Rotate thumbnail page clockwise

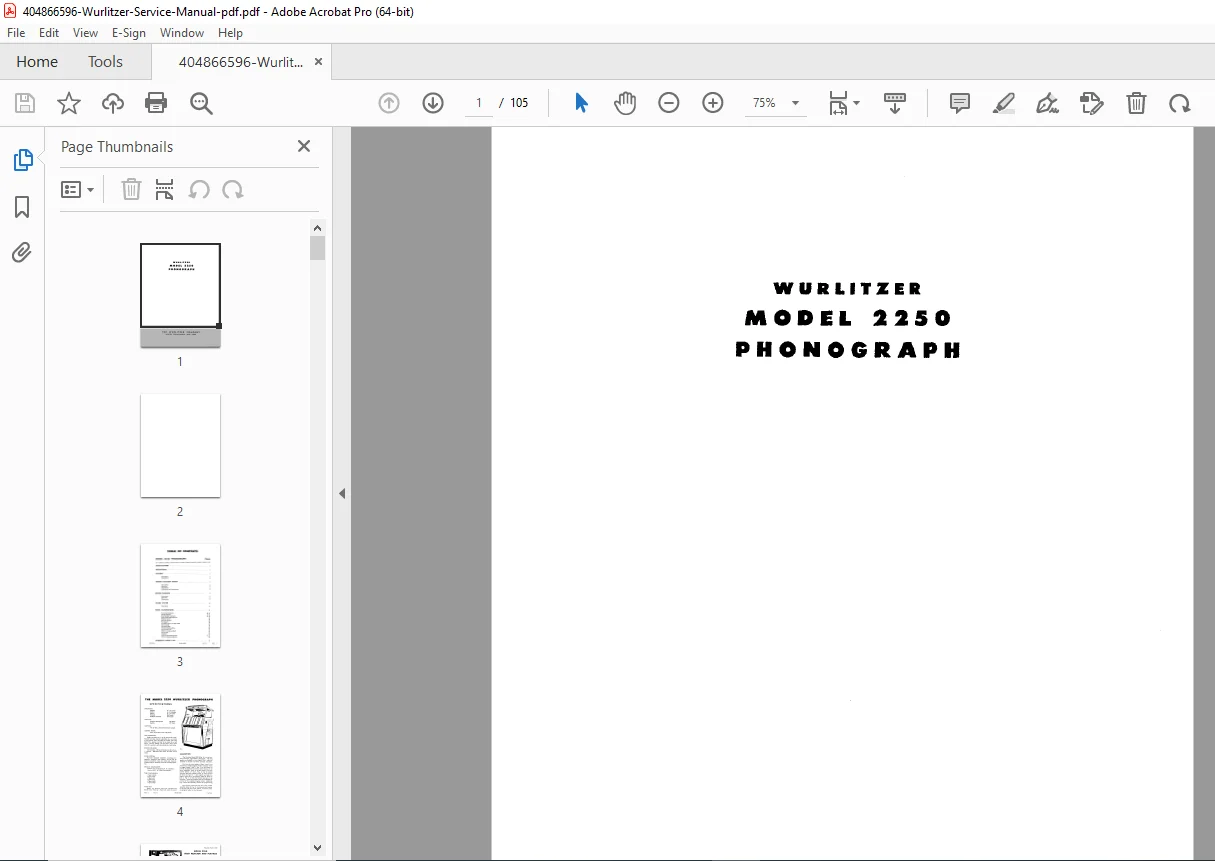click(x=233, y=189)
